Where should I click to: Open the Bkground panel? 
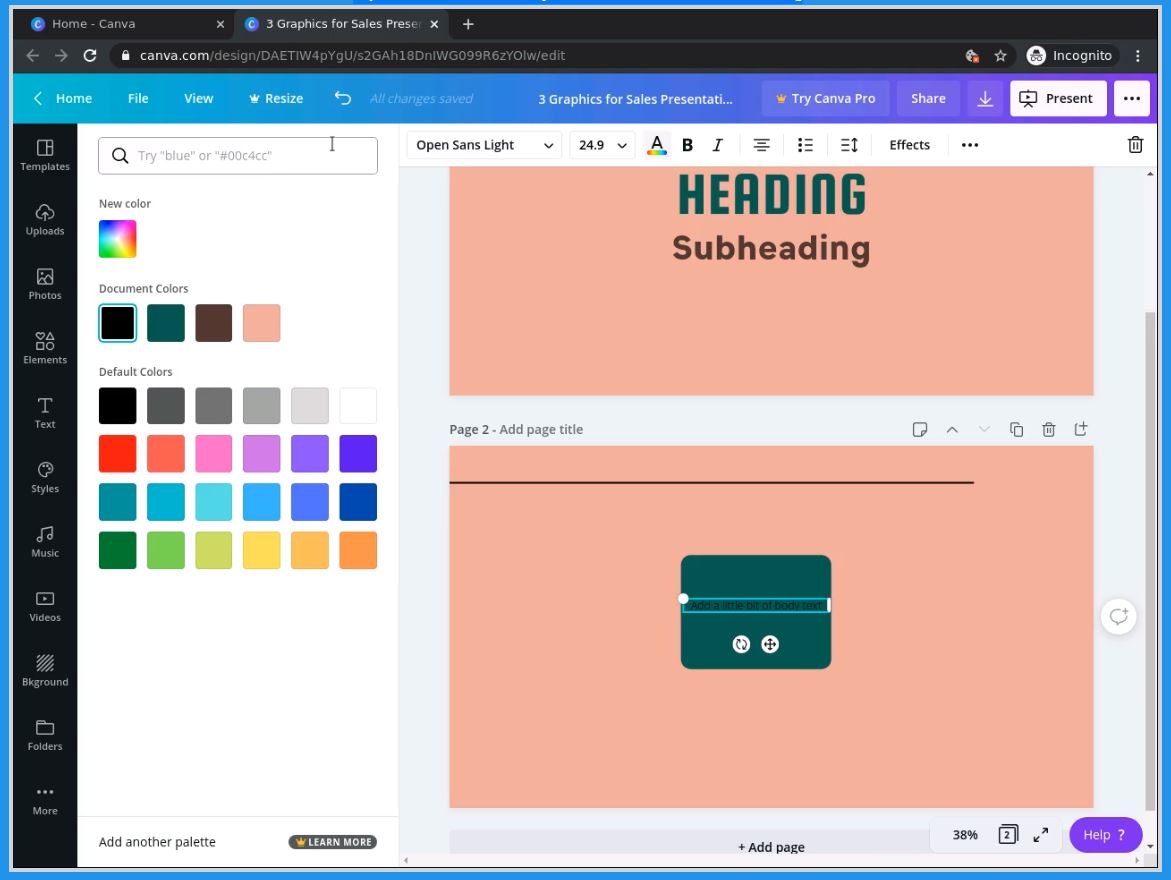(x=44, y=671)
